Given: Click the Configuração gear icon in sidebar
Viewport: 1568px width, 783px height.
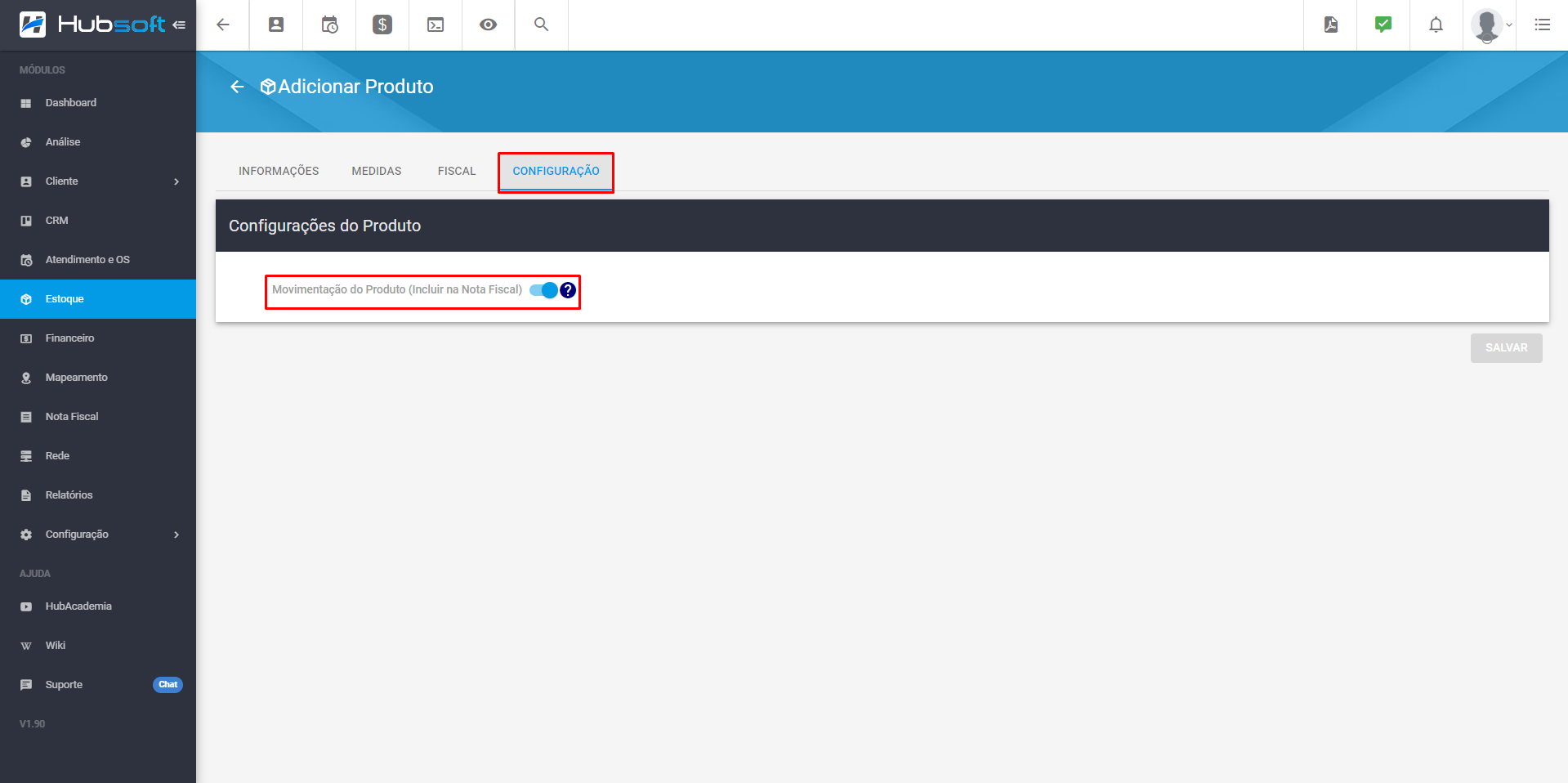Looking at the screenshot, I should (26, 535).
